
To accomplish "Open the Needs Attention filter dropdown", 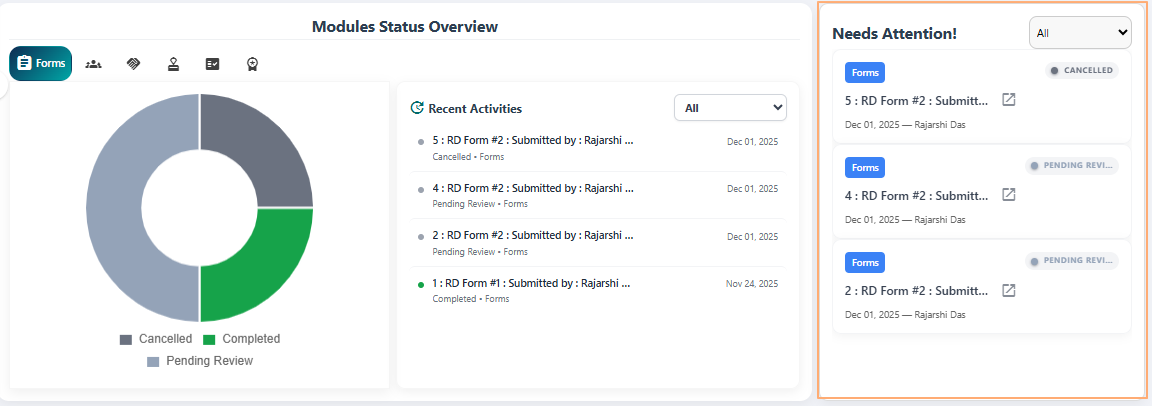I will click(1080, 33).
